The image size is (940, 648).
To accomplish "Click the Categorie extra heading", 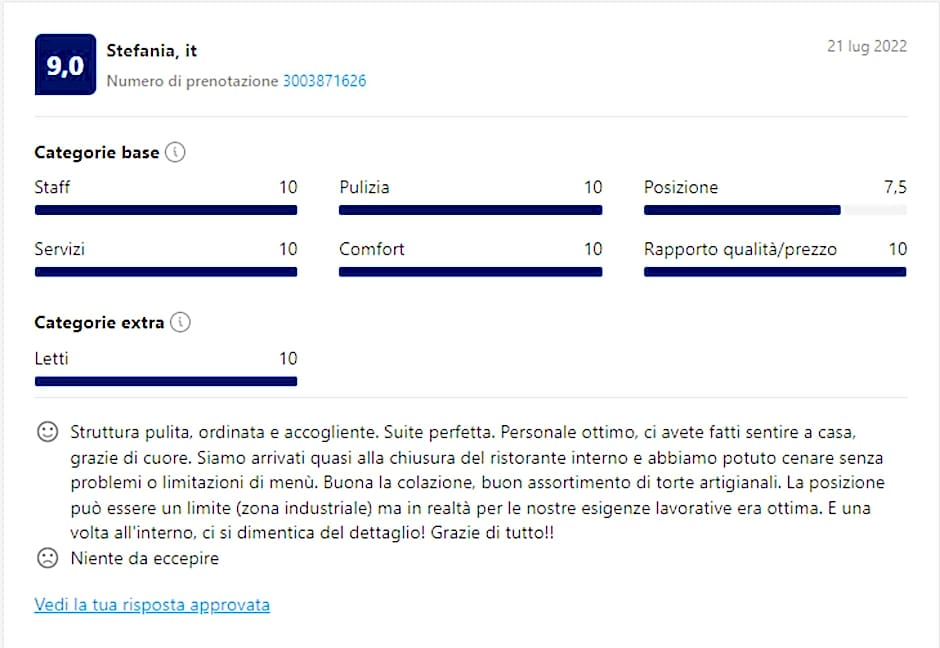I will [99, 323].
